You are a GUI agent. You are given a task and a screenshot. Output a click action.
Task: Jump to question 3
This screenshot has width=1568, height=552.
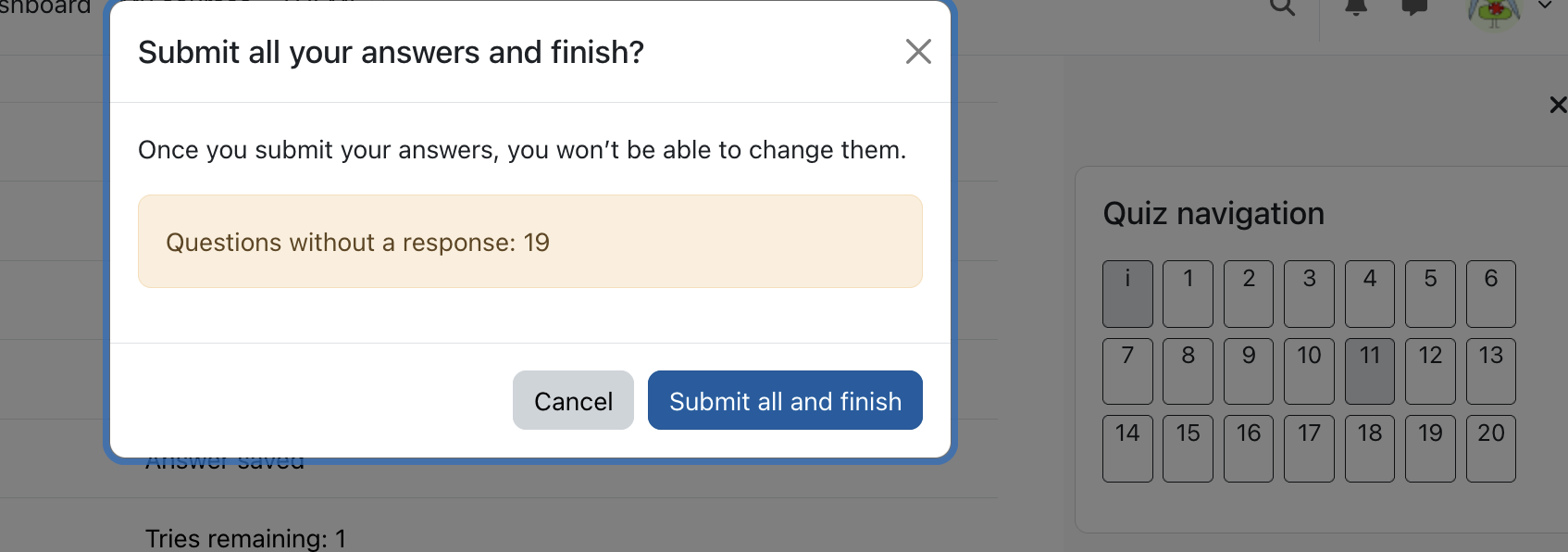(1309, 294)
